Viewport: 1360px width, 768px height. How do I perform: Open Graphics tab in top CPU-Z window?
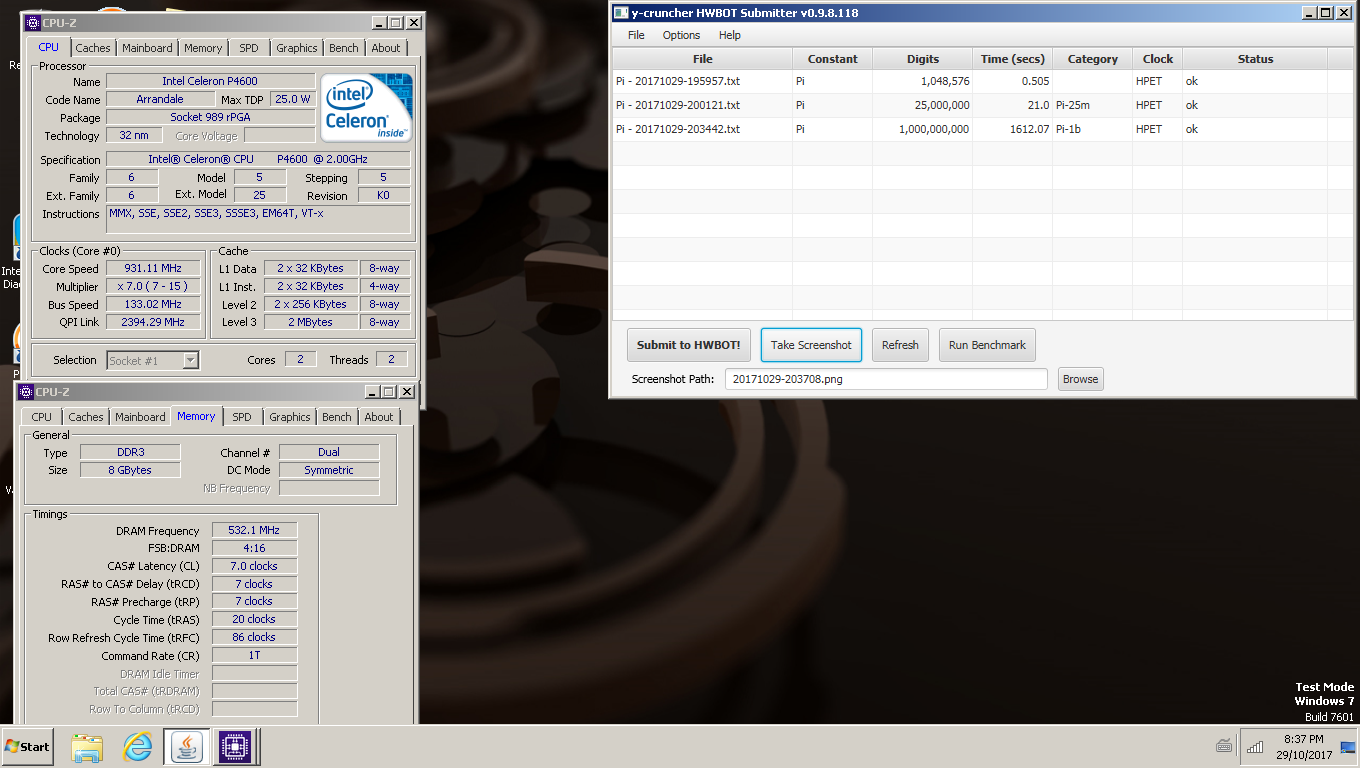(x=297, y=48)
